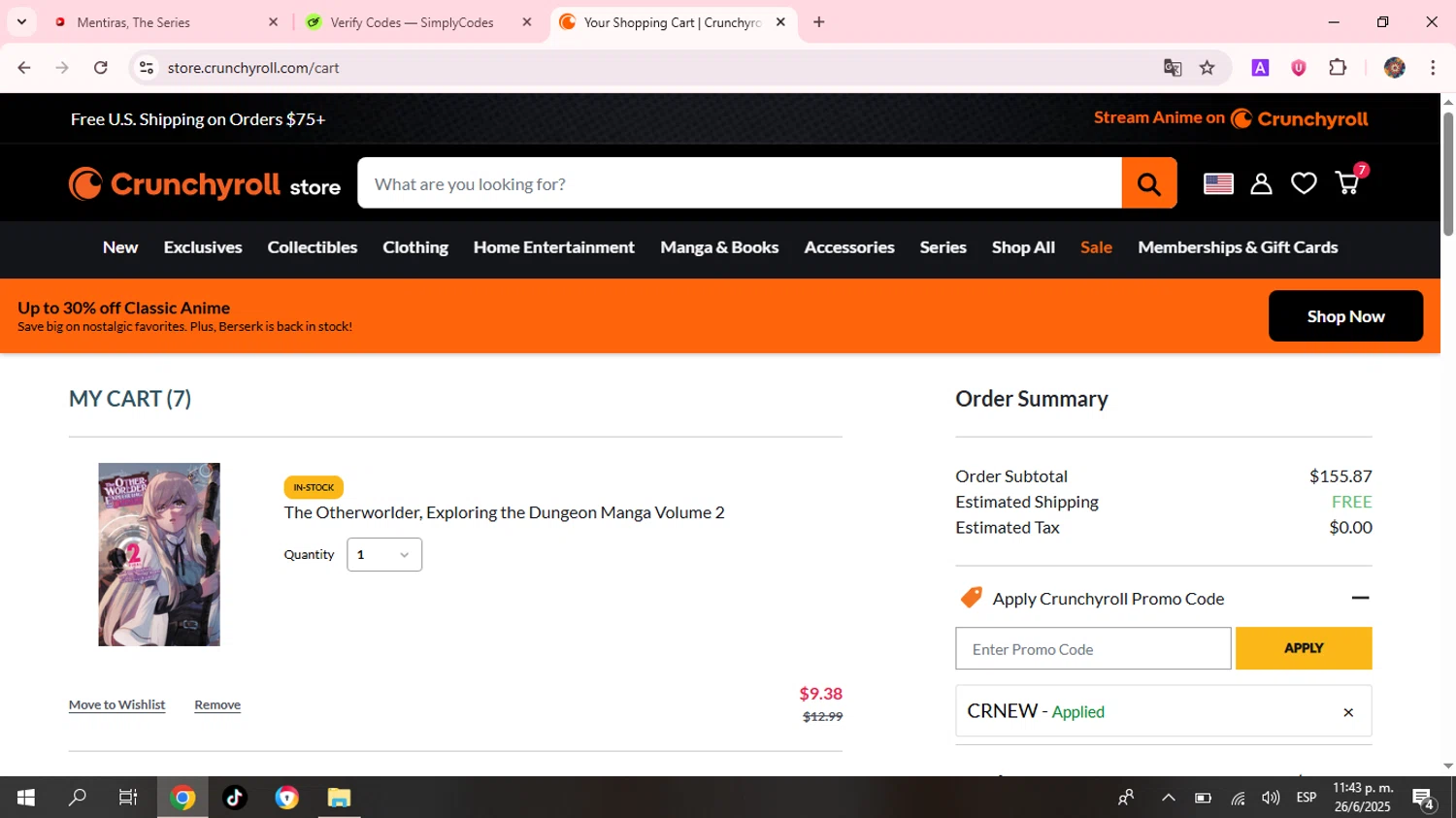Click the orange promo tag icon

point(971,598)
